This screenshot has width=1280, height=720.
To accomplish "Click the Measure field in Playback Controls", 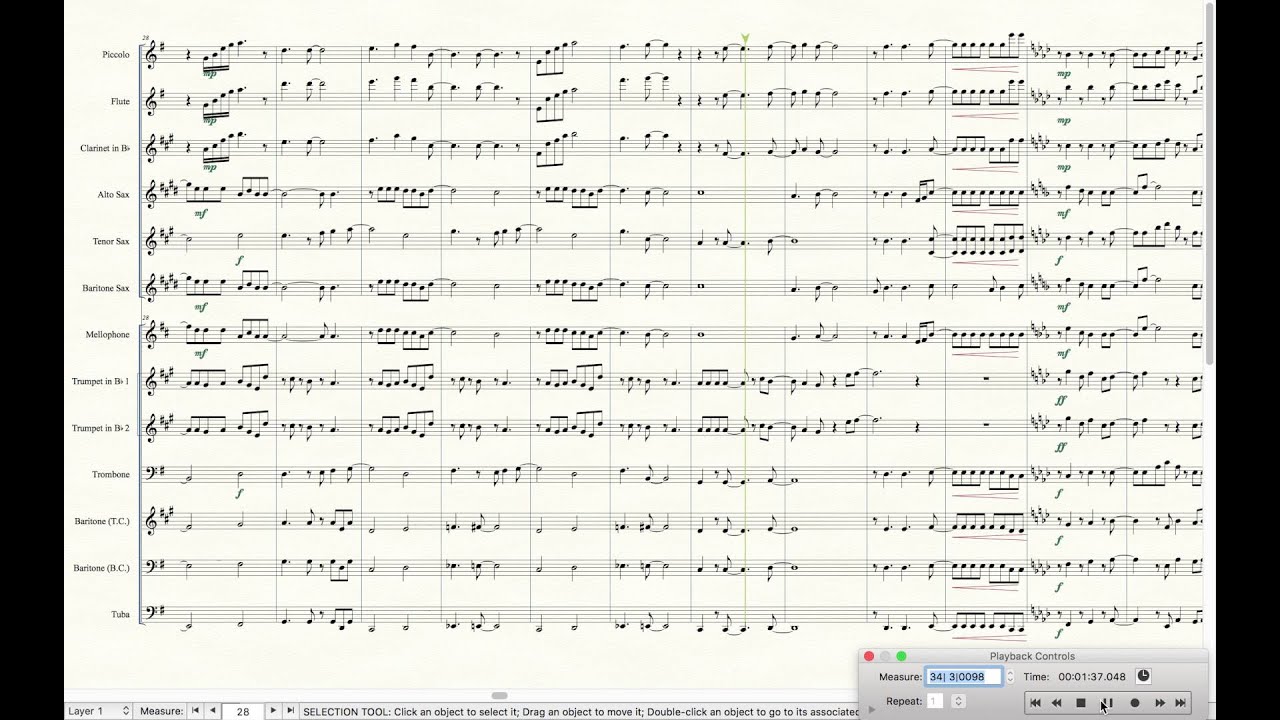I will (963, 677).
